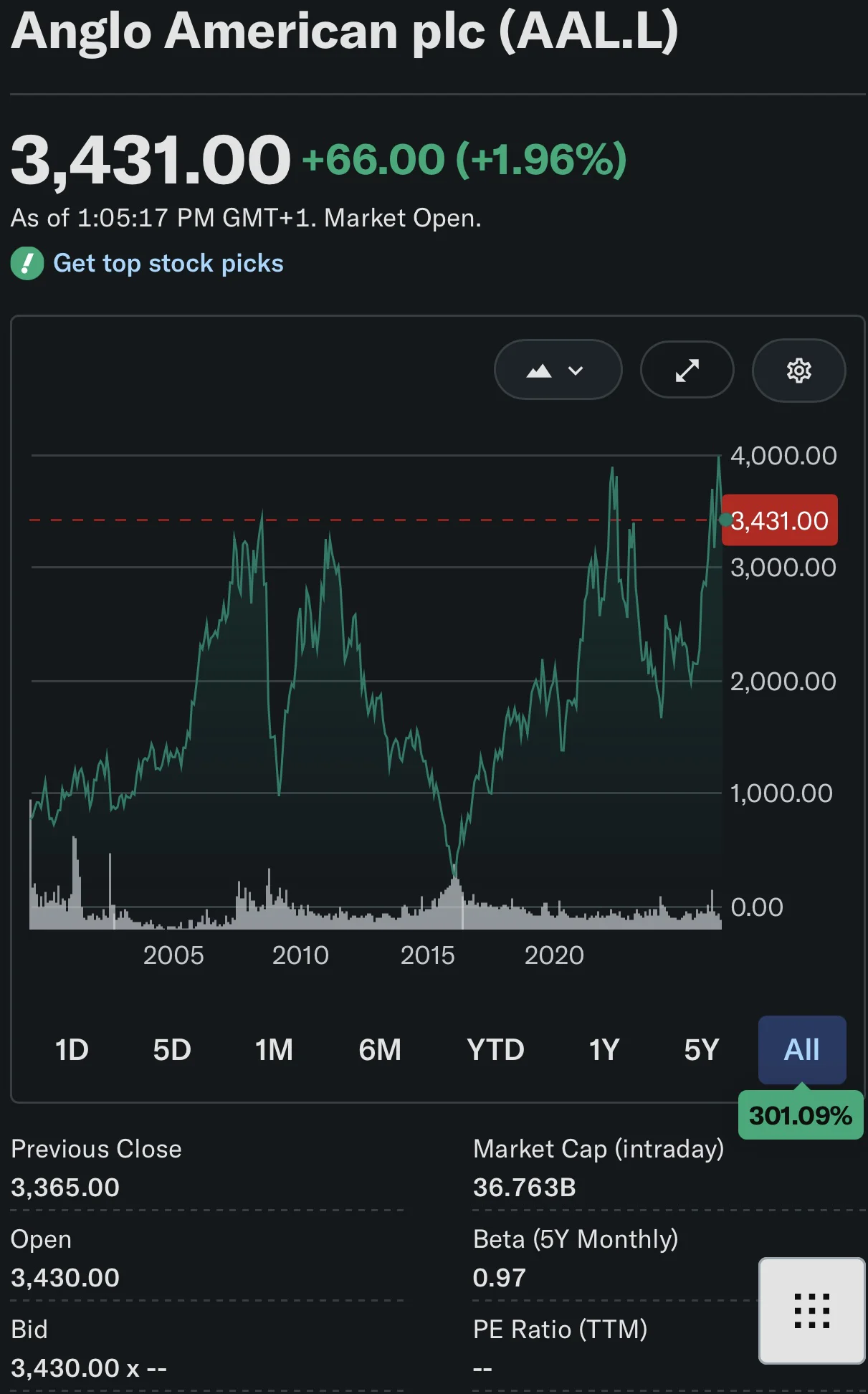
Task: Select the 5D time range
Action: point(172,1050)
